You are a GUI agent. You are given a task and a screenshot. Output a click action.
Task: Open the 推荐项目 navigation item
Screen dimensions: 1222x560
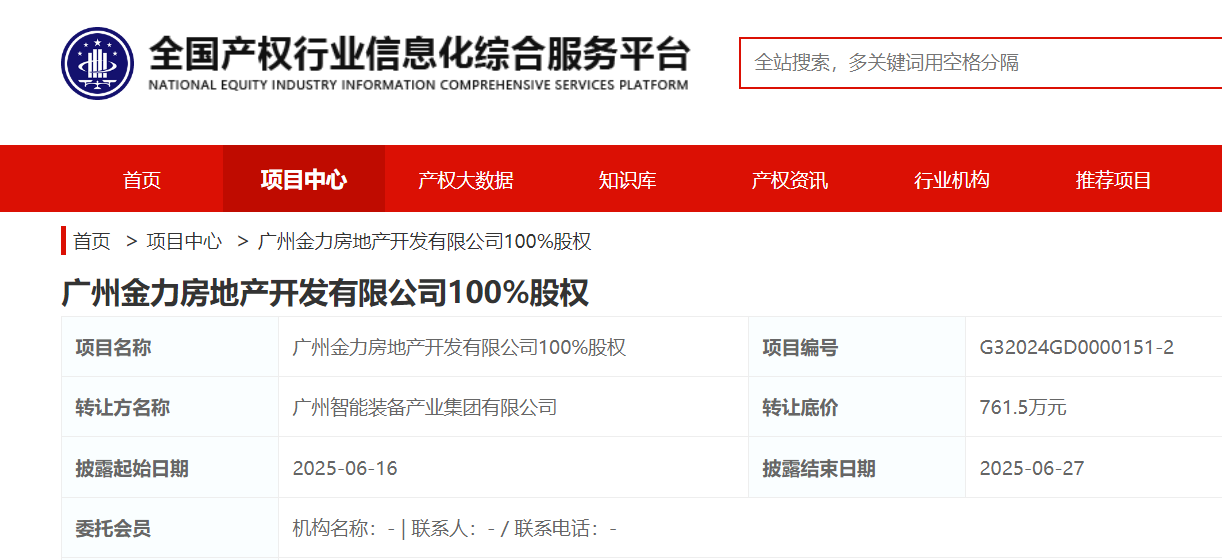tap(1114, 180)
